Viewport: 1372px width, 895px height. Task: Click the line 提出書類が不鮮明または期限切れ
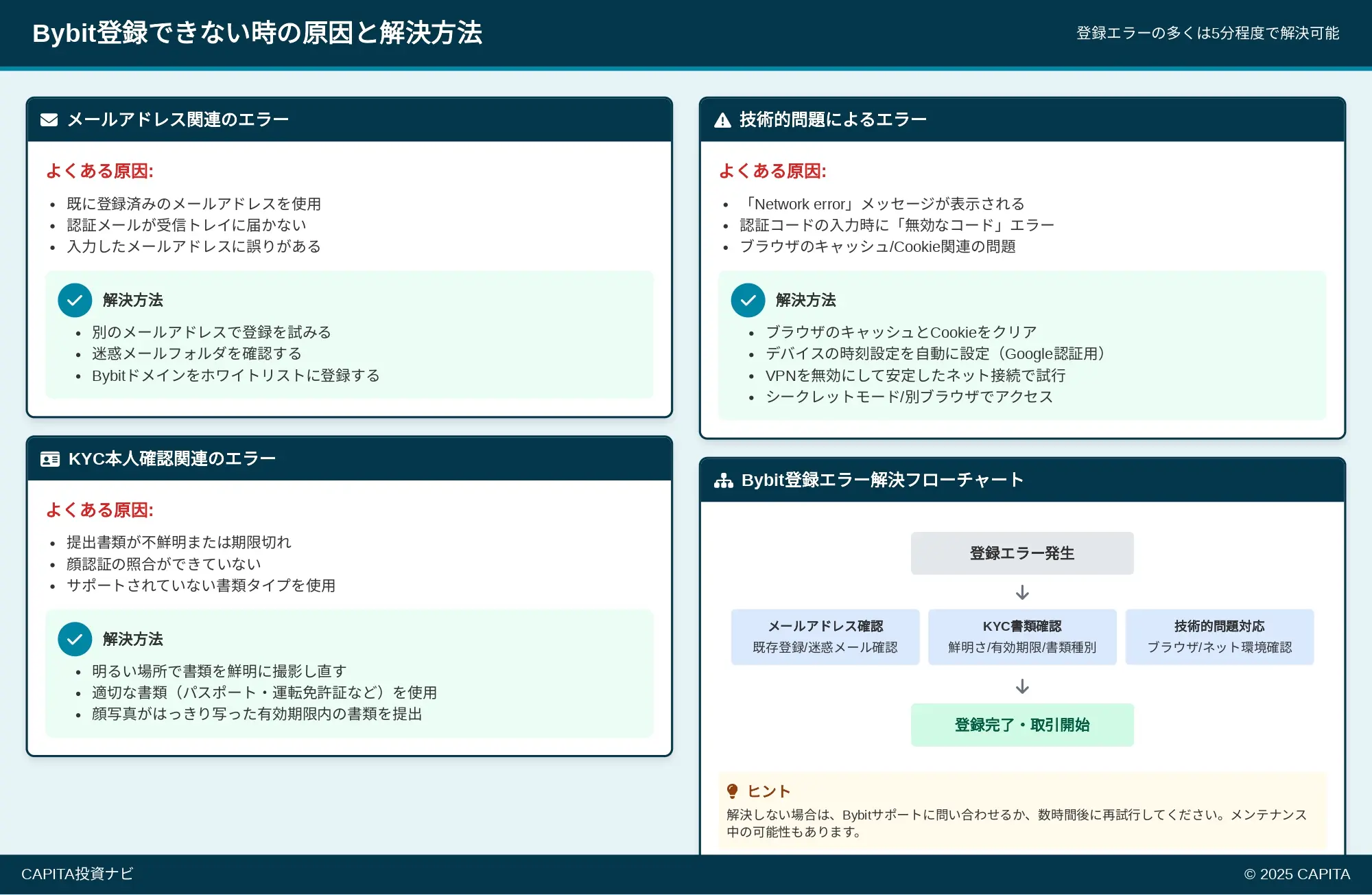coord(179,542)
